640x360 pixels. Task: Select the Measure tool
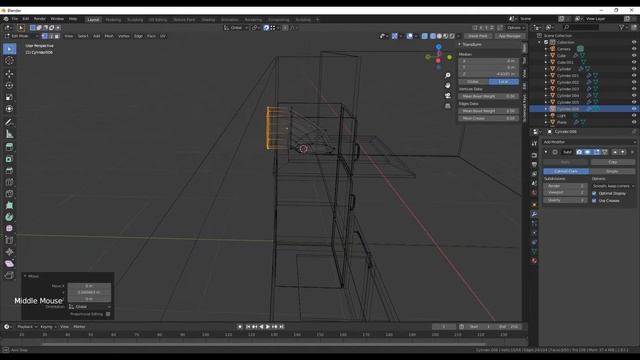tap(9, 134)
